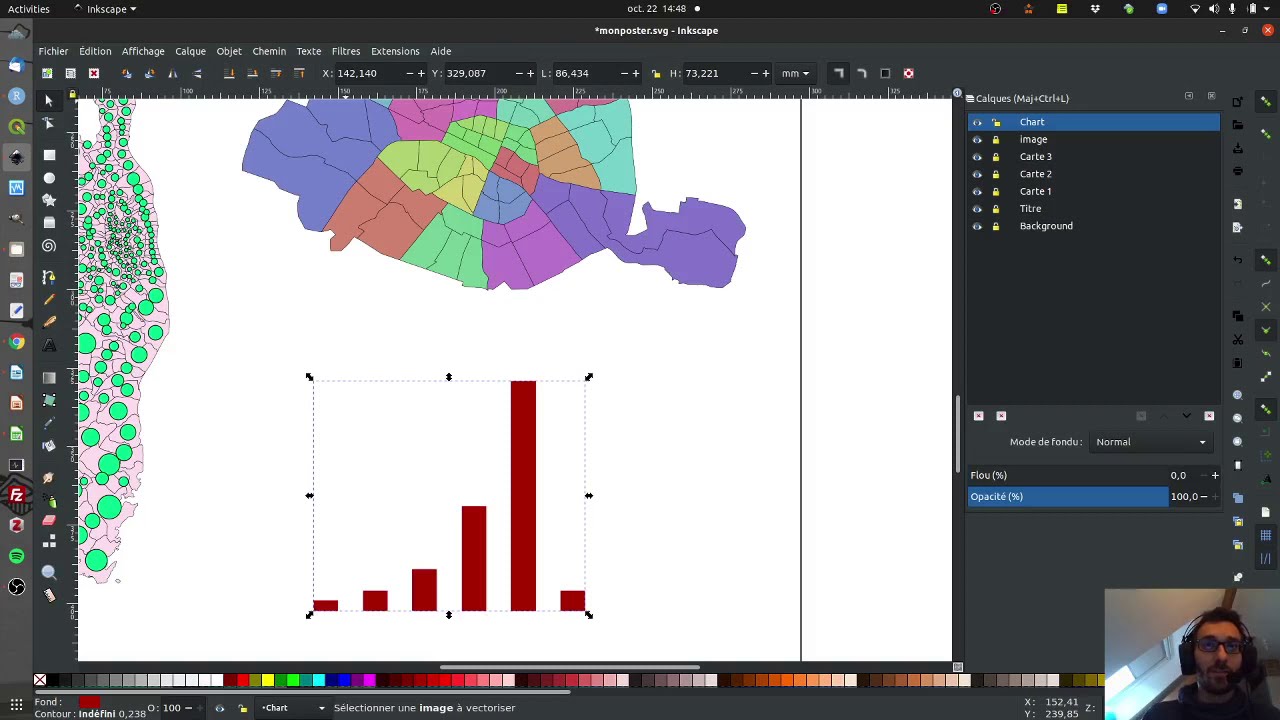Open current layer Chart dropdown in status bar

293,708
